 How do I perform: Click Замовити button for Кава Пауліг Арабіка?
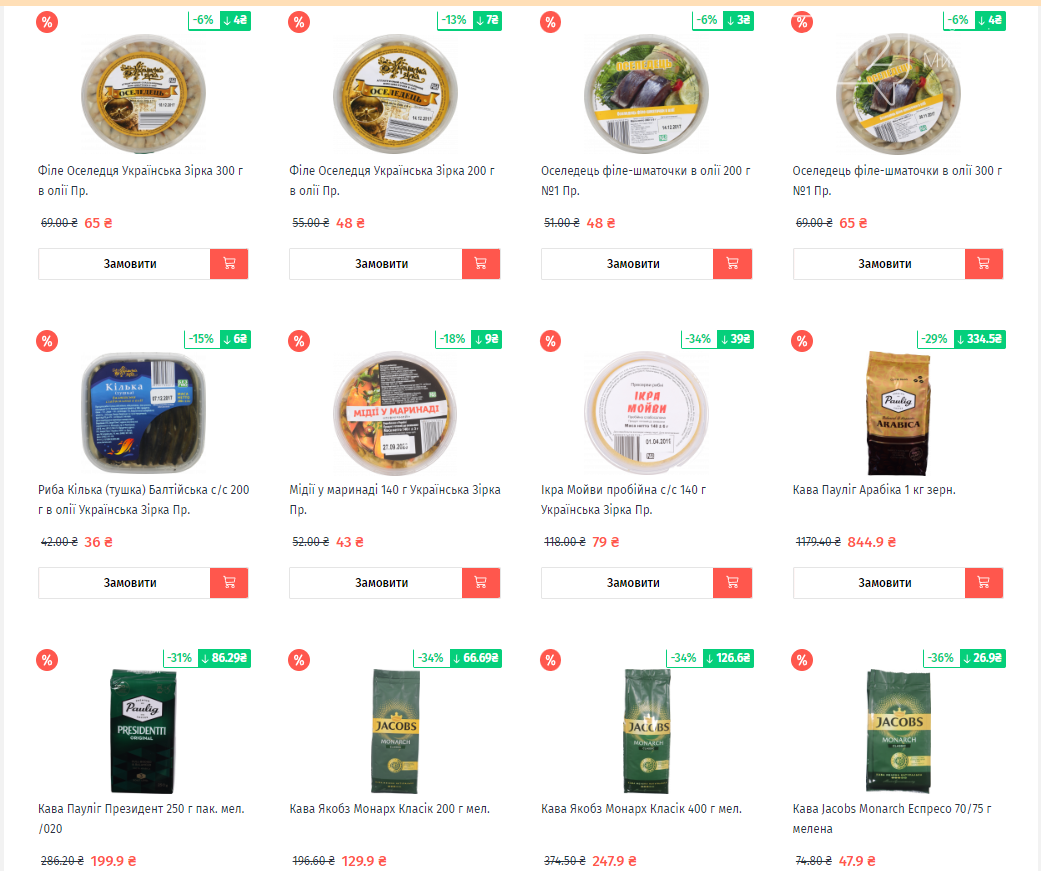pyautogui.click(x=879, y=582)
